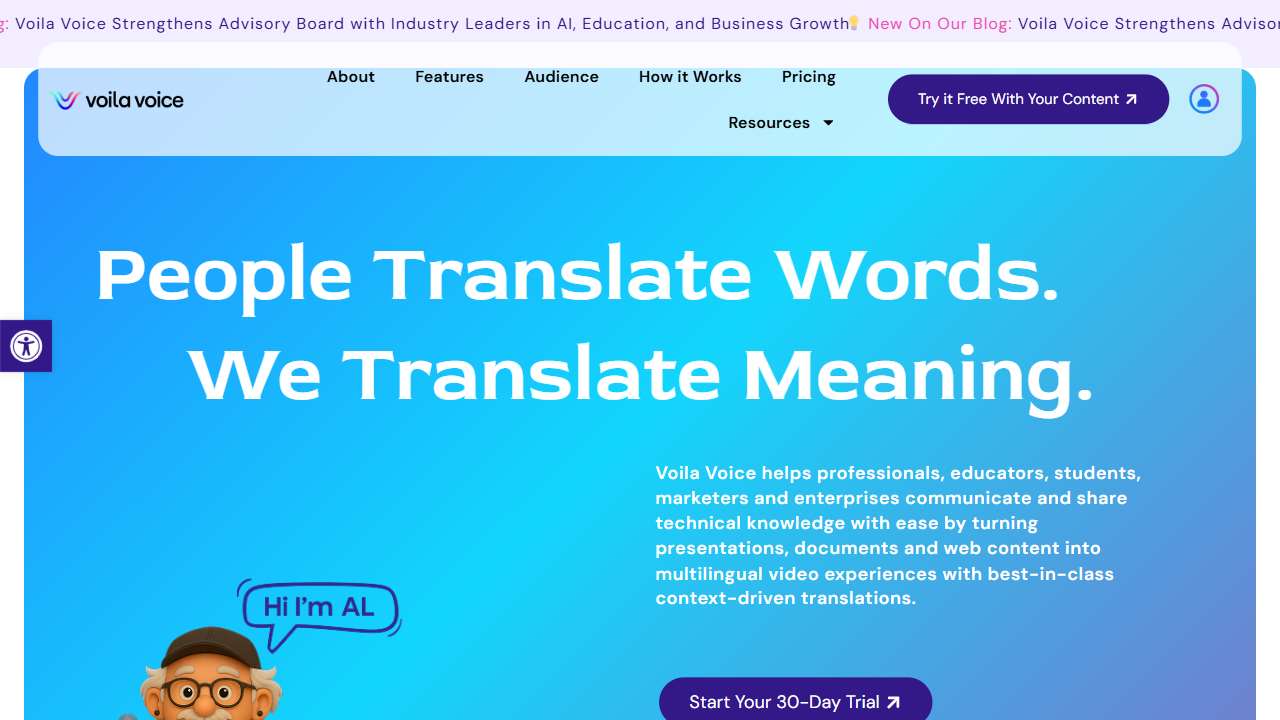Open the Features menu item
Screen dimensions: 1280x720
coord(449,77)
